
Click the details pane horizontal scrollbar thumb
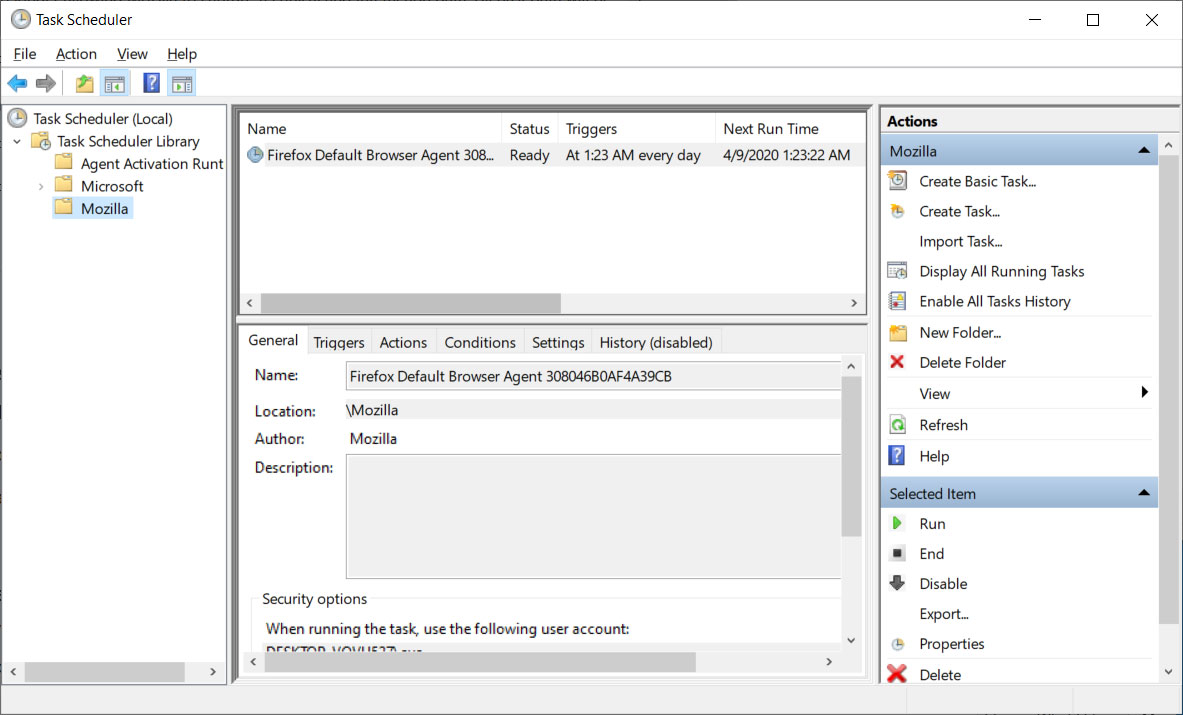tap(480, 662)
